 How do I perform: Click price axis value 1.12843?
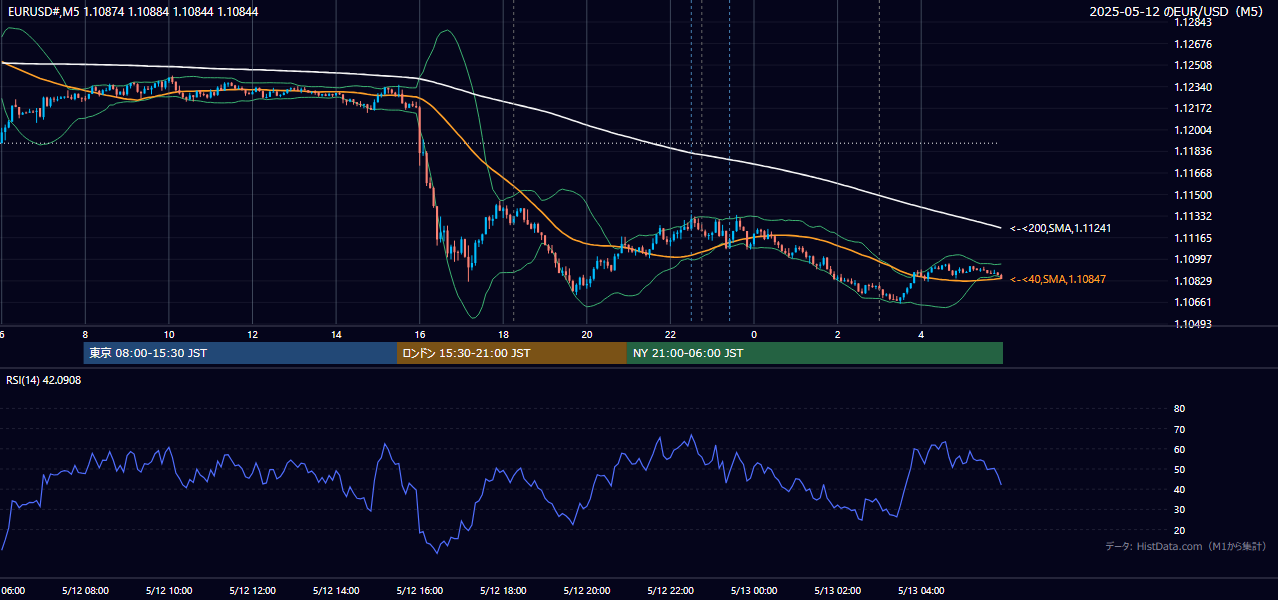click(x=1194, y=22)
